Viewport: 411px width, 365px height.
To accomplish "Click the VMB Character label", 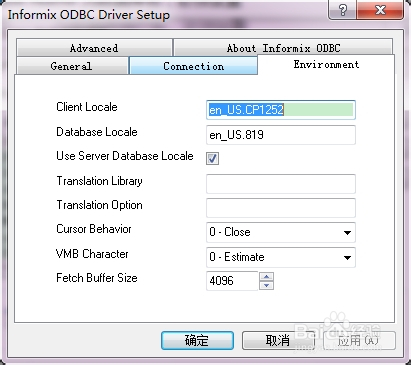I will tap(92, 254).
